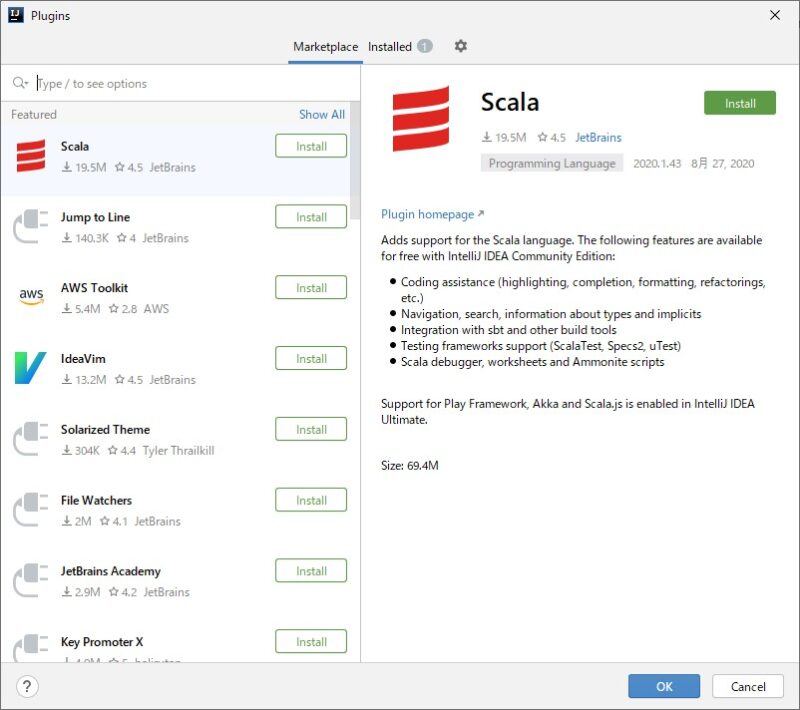This screenshot has width=800, height=710.
Task: Open the plugins settings gear menu
Action: [460, 46]
